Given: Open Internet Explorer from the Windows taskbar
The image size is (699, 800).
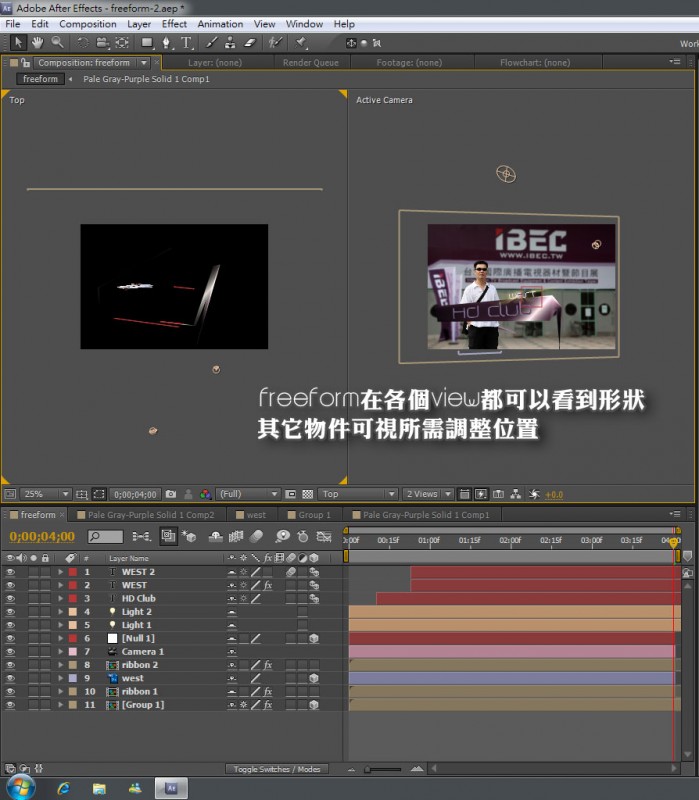Looking at the screenshot, I should [63, 788].
